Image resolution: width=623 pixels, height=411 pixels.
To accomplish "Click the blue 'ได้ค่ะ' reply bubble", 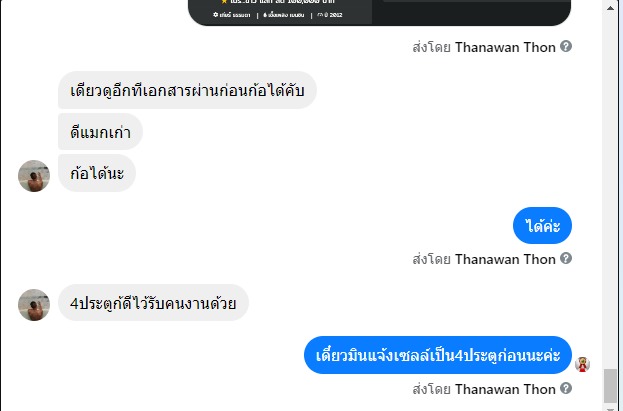I will 542,225.
